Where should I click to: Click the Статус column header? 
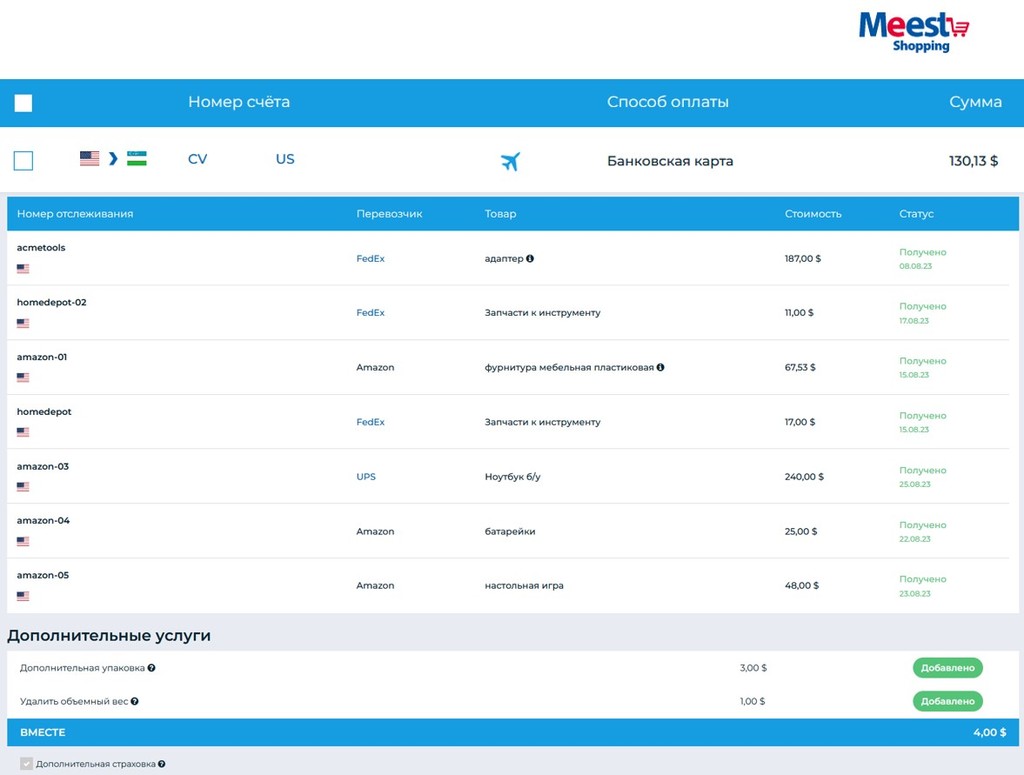click(916, 214)
